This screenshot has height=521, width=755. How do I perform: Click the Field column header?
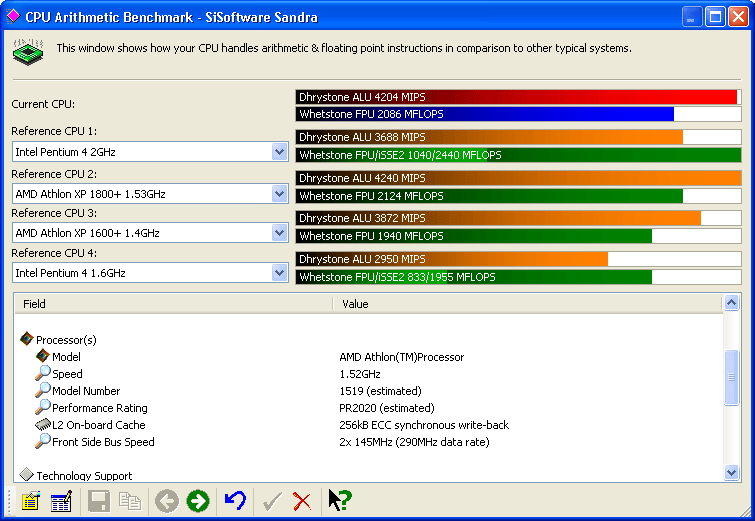[x=173, y=304]
